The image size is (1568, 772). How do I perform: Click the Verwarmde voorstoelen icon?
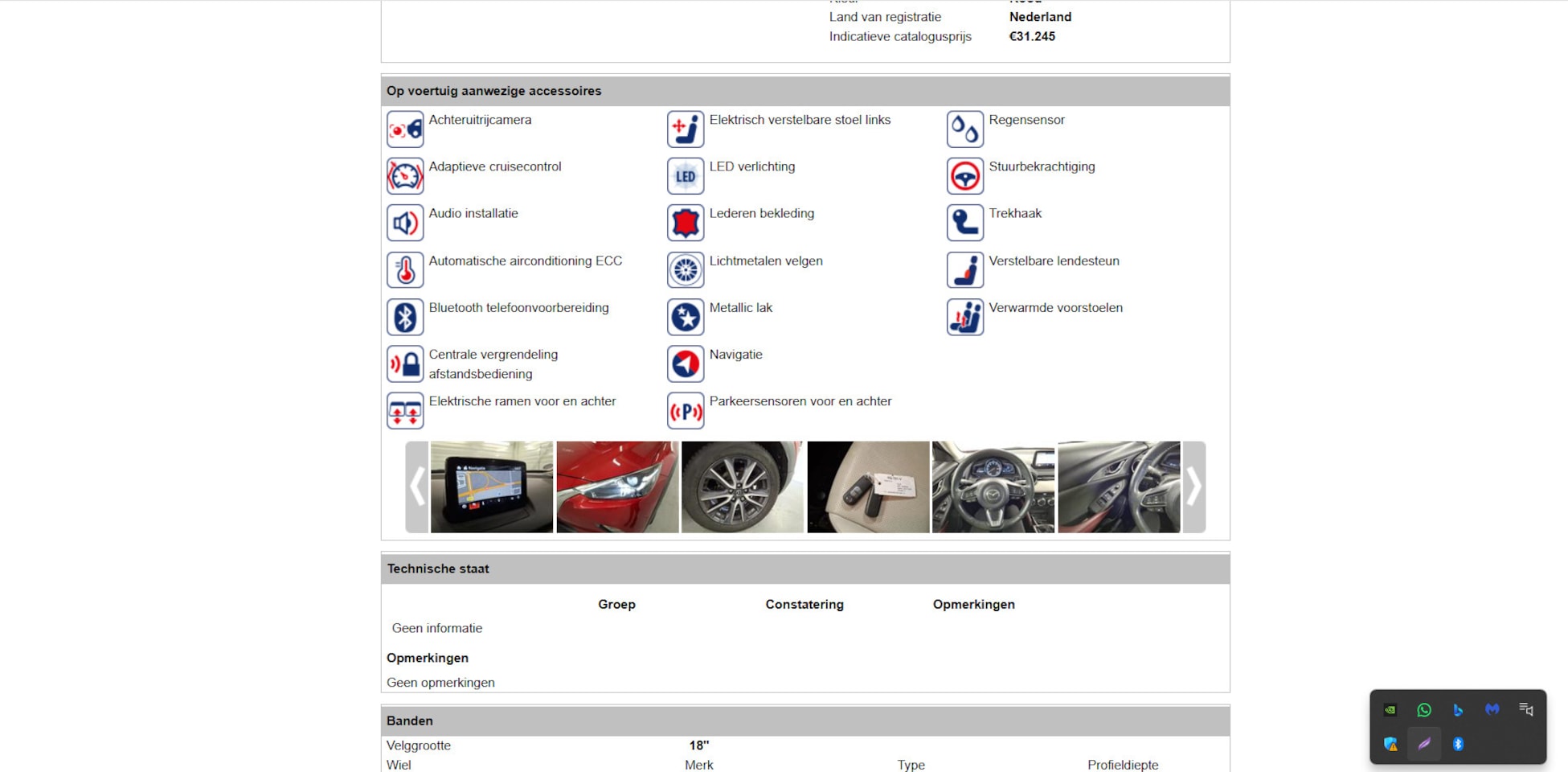tap(964, 317)
